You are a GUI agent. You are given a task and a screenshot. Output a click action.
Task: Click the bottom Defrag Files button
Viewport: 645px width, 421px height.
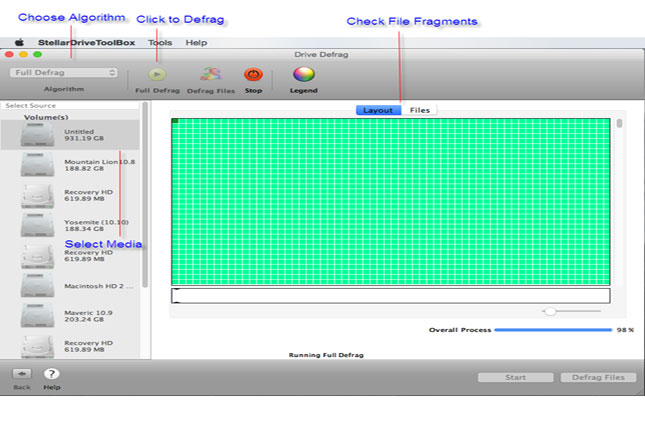[598, 377]
